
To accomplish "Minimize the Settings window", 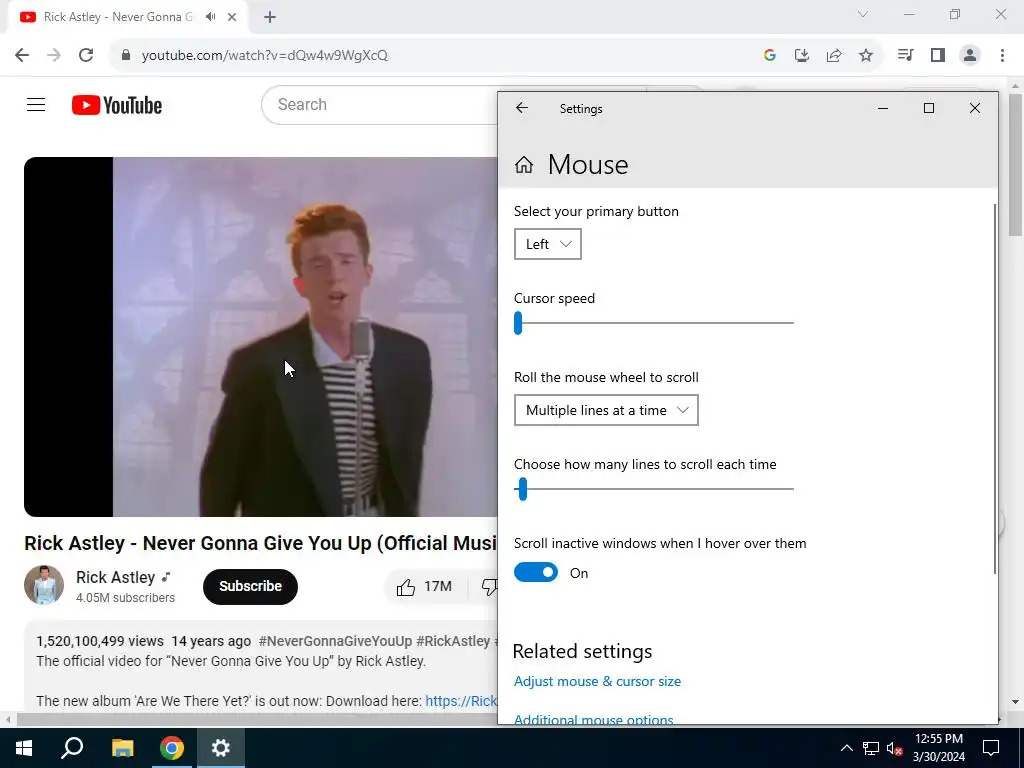I will 883,108.
